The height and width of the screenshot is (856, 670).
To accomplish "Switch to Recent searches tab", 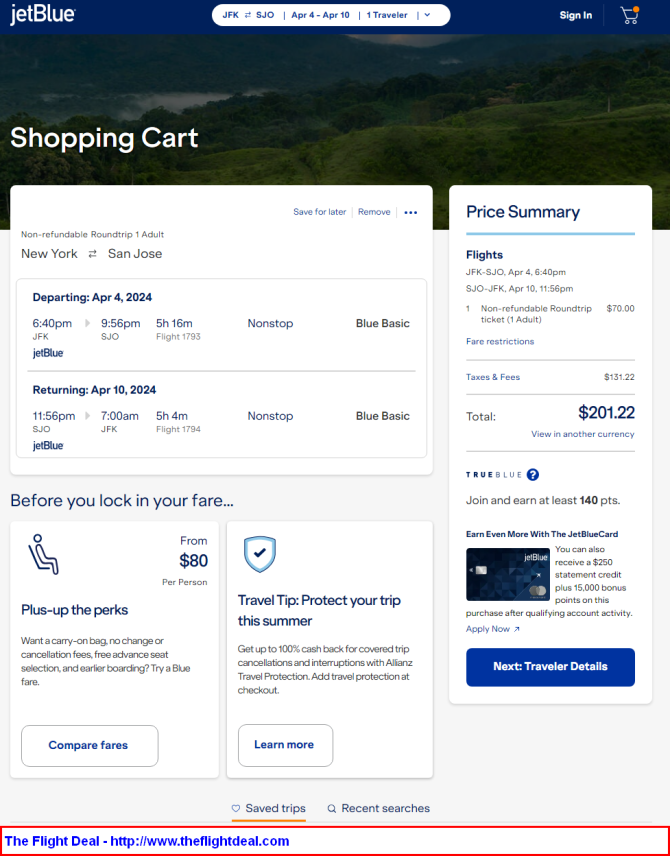I will pyautogui.click(x=378, y=809).
